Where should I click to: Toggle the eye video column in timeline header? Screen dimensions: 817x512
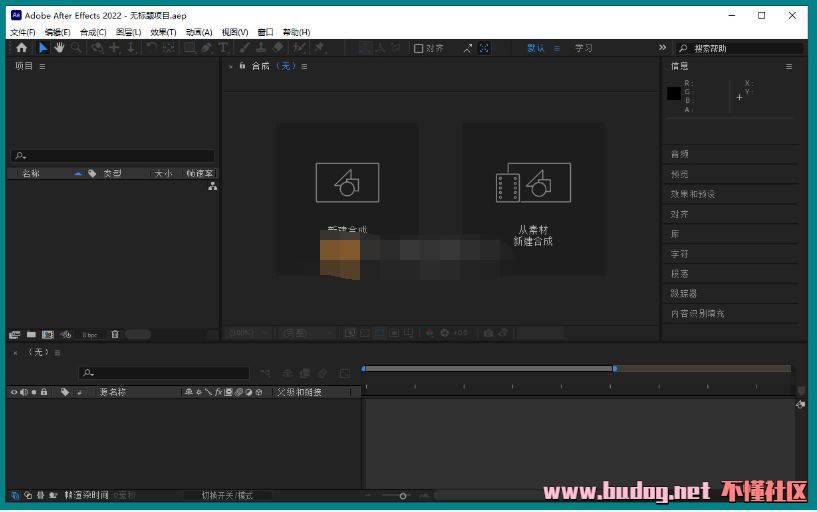pos(14,392)
